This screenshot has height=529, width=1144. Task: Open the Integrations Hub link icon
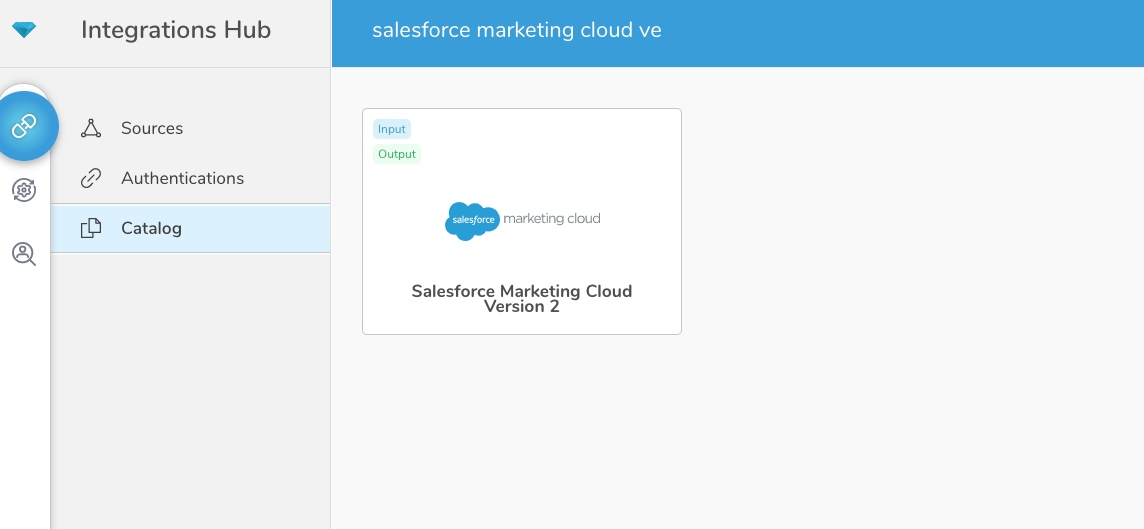[24, 126]
